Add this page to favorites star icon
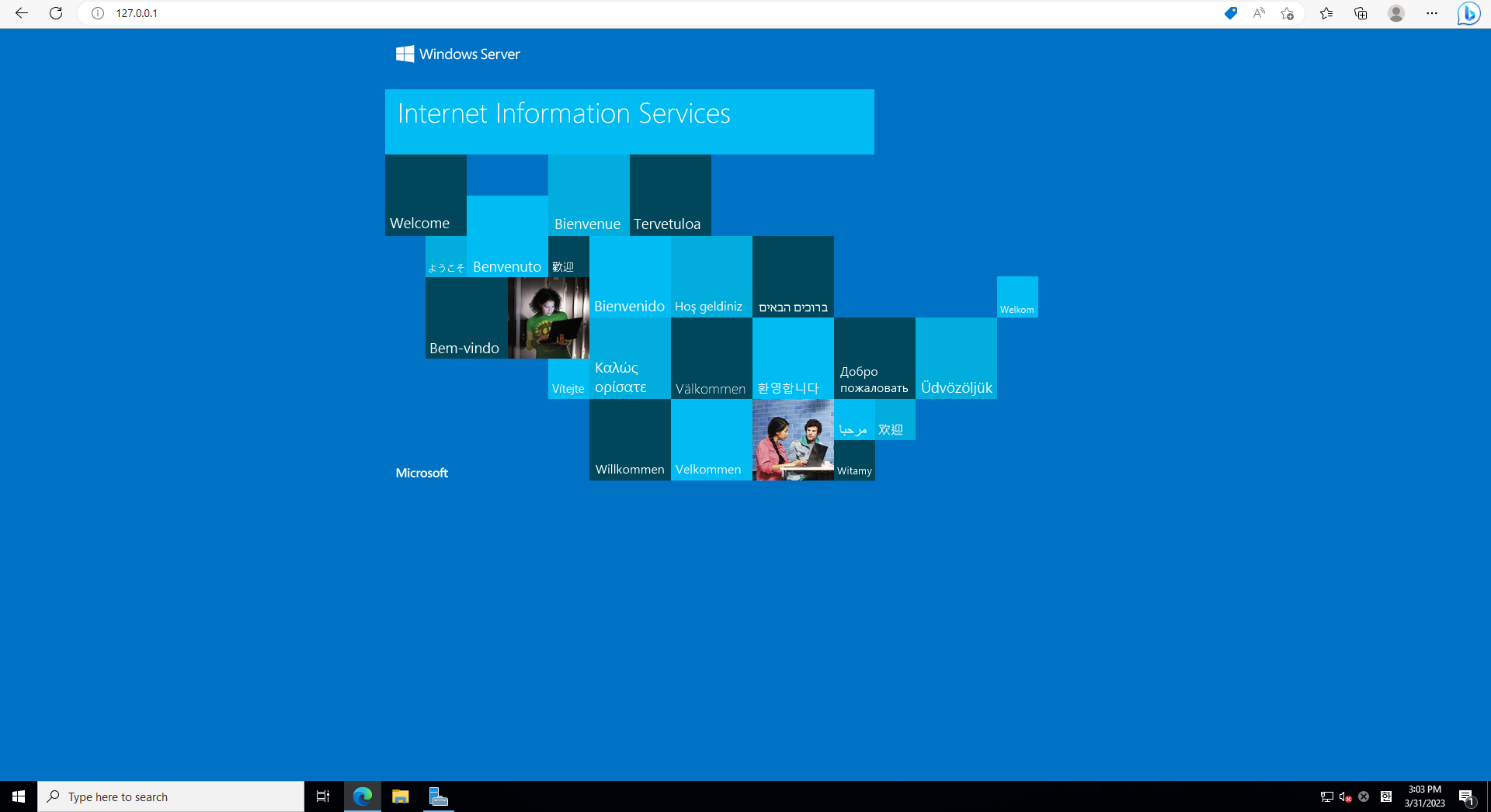 click(x=1288, y=13)
